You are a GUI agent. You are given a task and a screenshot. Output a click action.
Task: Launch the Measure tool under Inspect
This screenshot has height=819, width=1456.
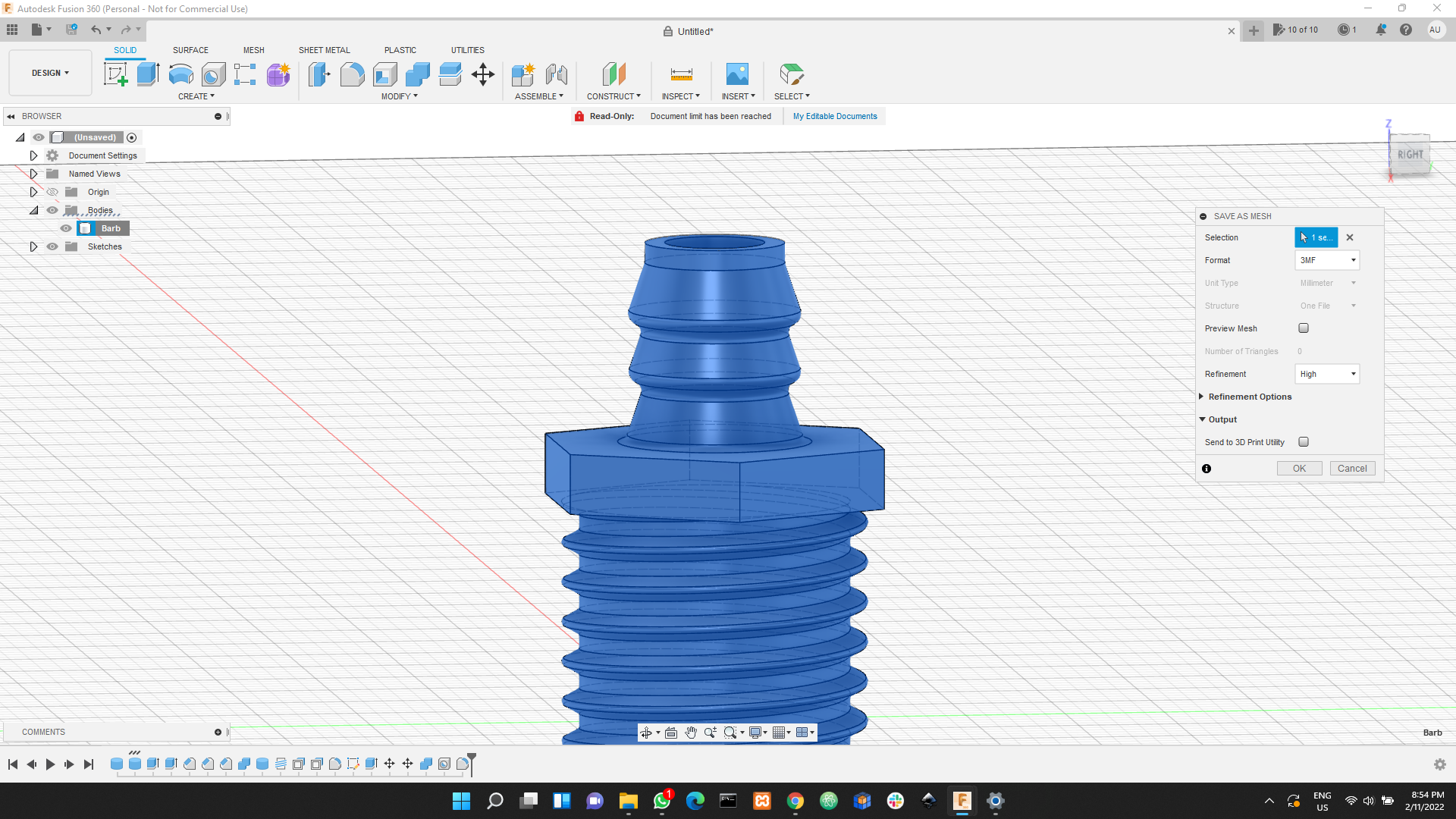tap(680, 74)
